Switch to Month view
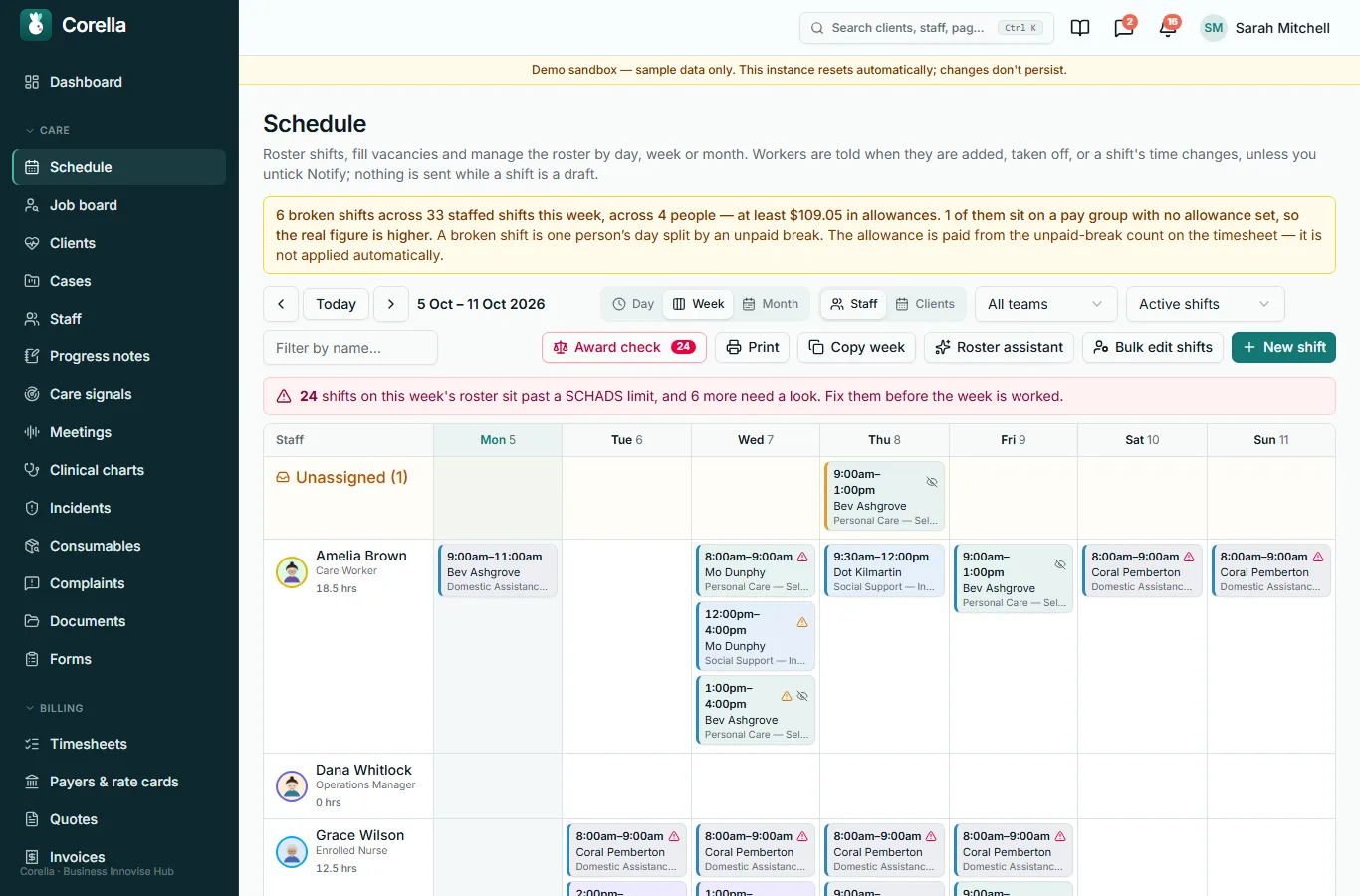This screenshot has width=1360, height=896. (771, 304)
